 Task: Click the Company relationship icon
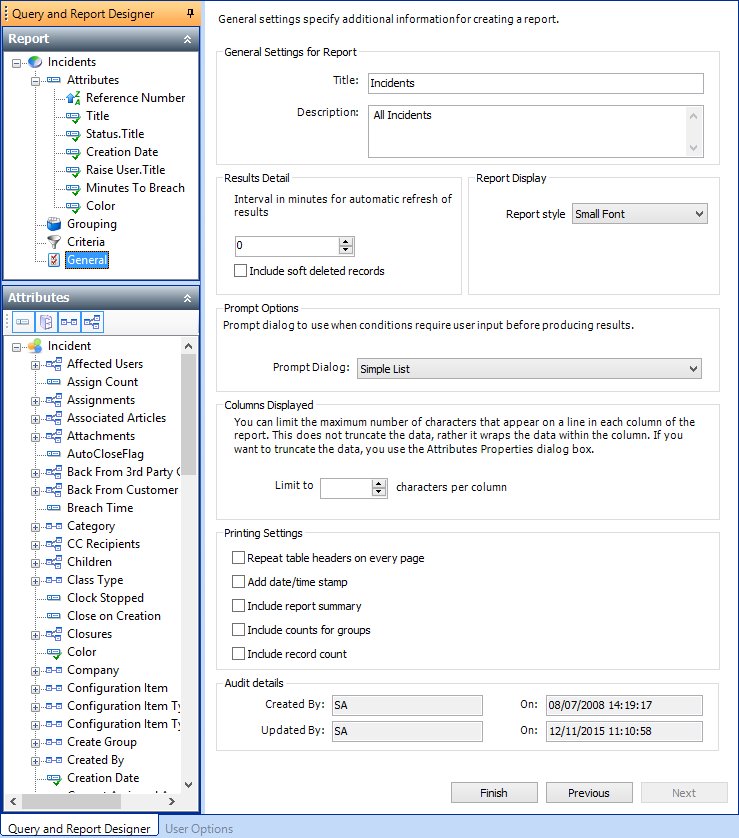54,670
